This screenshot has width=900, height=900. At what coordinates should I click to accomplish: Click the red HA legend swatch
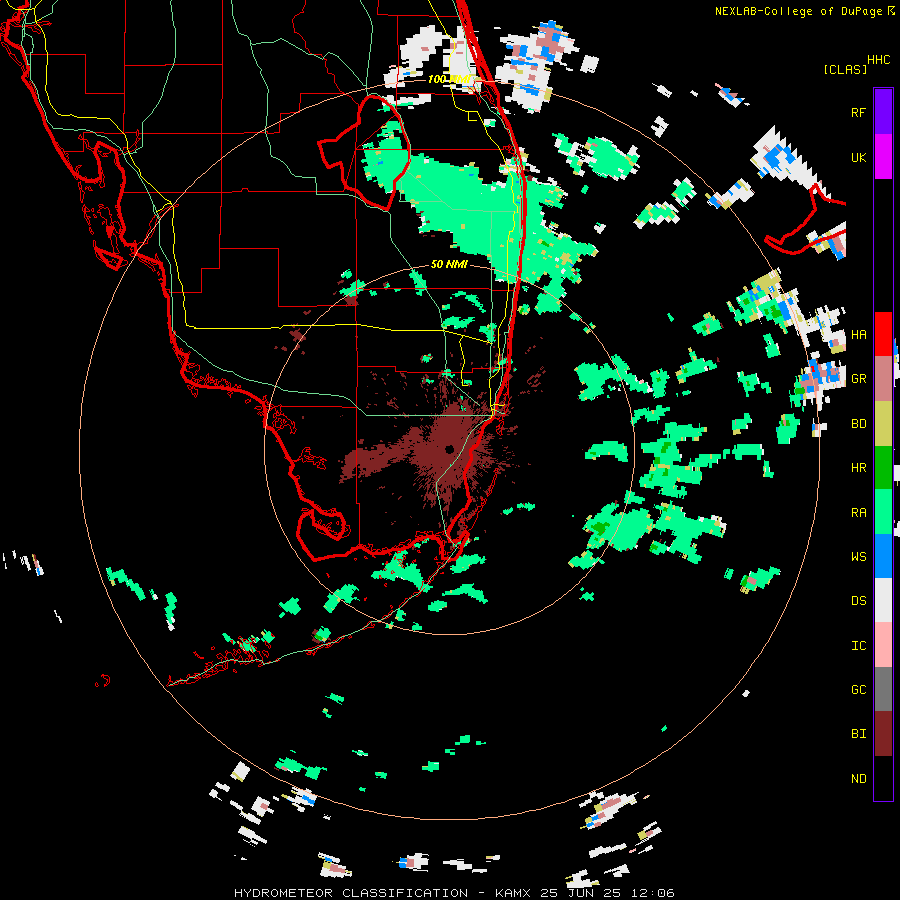pos(883,334)
